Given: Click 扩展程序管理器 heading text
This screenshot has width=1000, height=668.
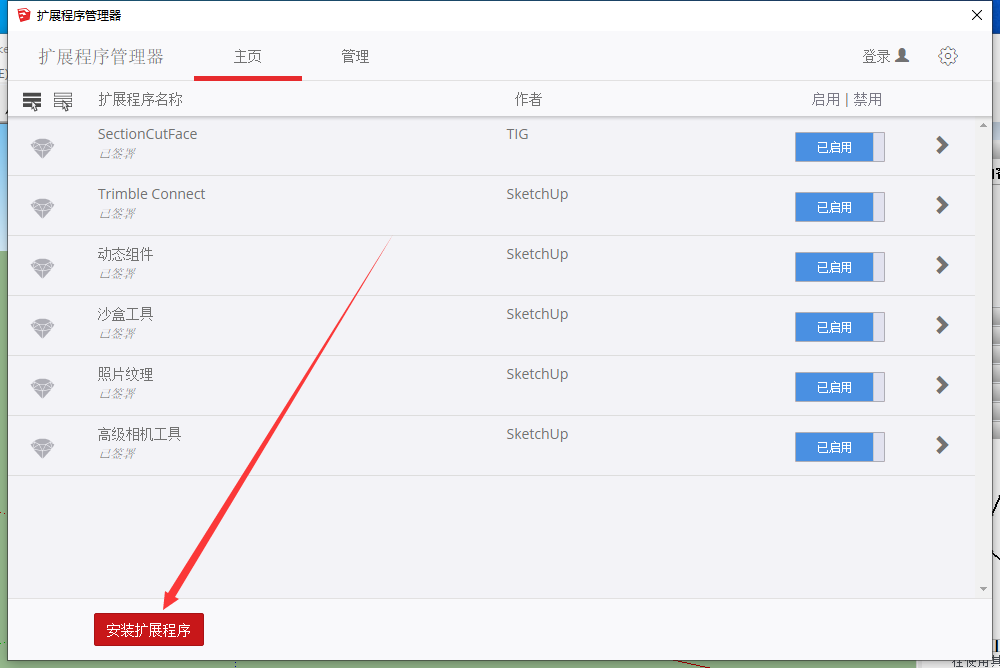Looking at the screenshot, I should pos(101,57).
